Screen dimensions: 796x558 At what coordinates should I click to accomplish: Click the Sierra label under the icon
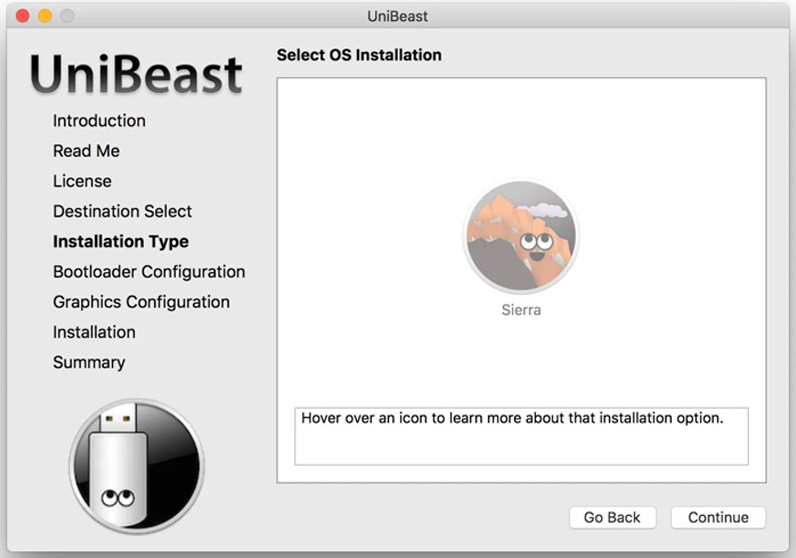(x=521, y=310)
